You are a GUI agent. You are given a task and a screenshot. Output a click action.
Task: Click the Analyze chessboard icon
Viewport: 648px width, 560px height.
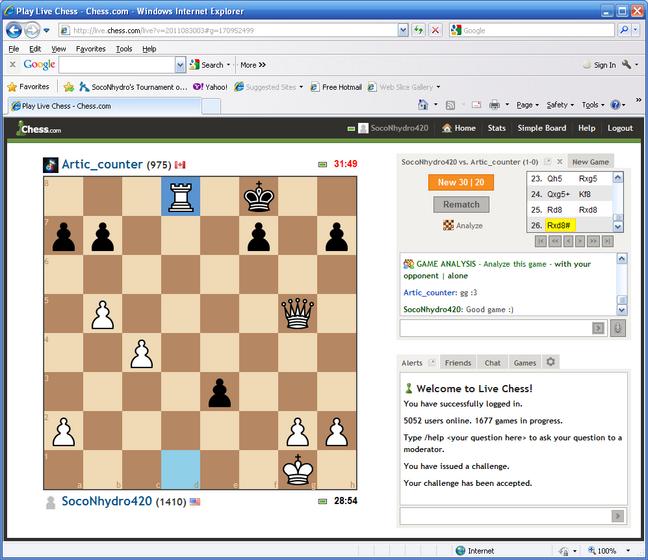click(x=448, y=225)
